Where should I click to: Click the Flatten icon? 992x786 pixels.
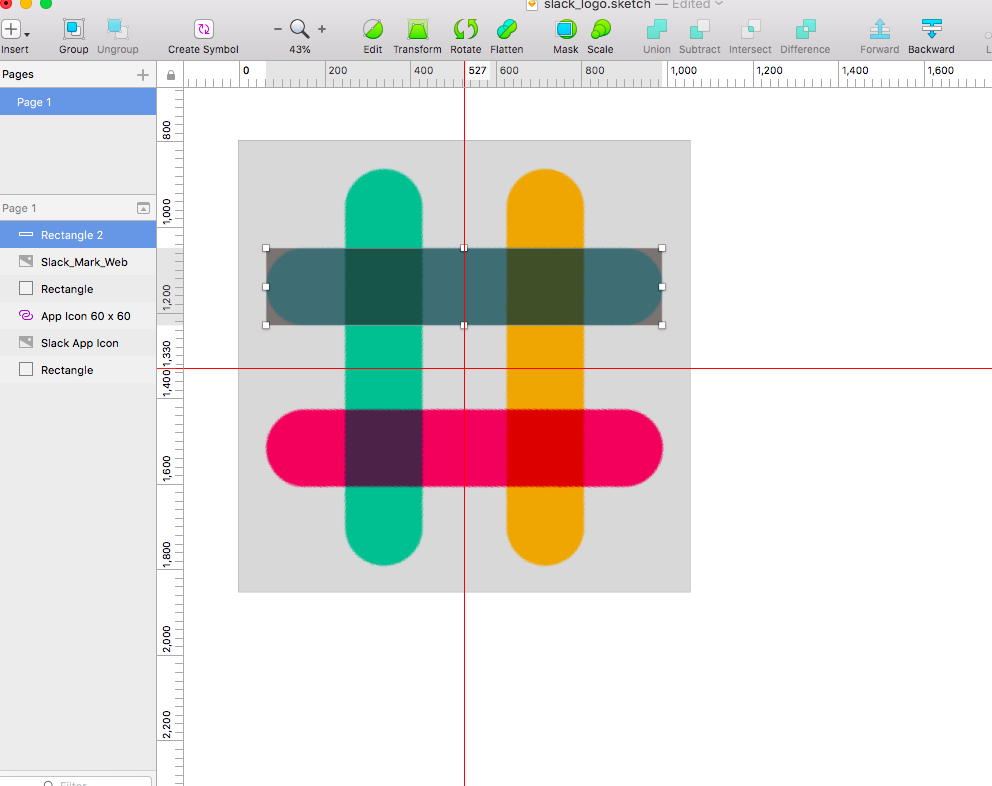pos(507,29)
